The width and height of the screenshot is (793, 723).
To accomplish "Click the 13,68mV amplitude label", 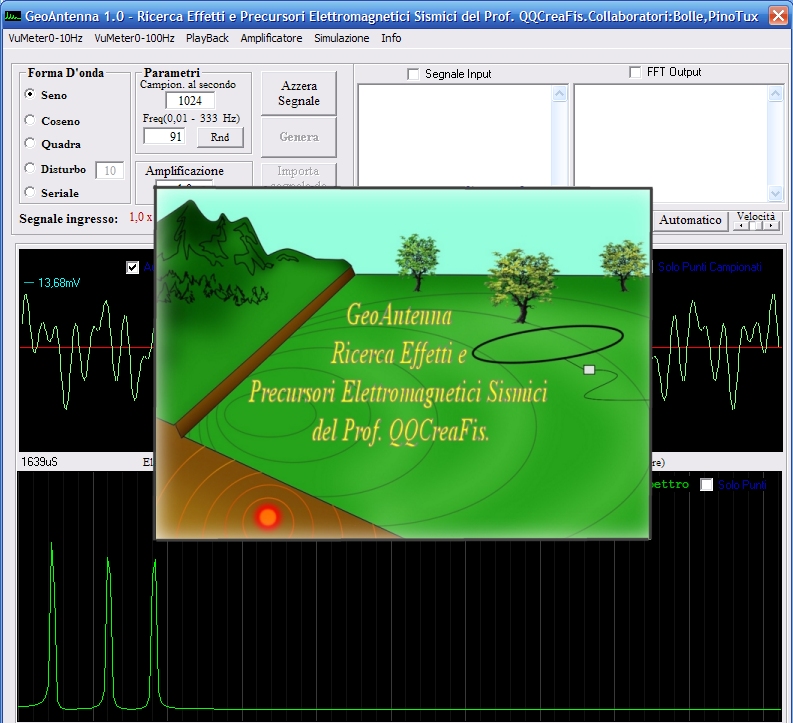I will 59,283.
